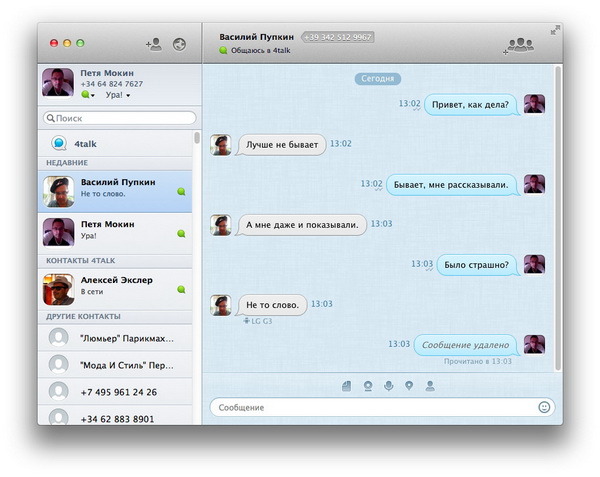Select the contact +7 495 961 24 26
This screenshot has height=477, width=600.
point(118,392)
